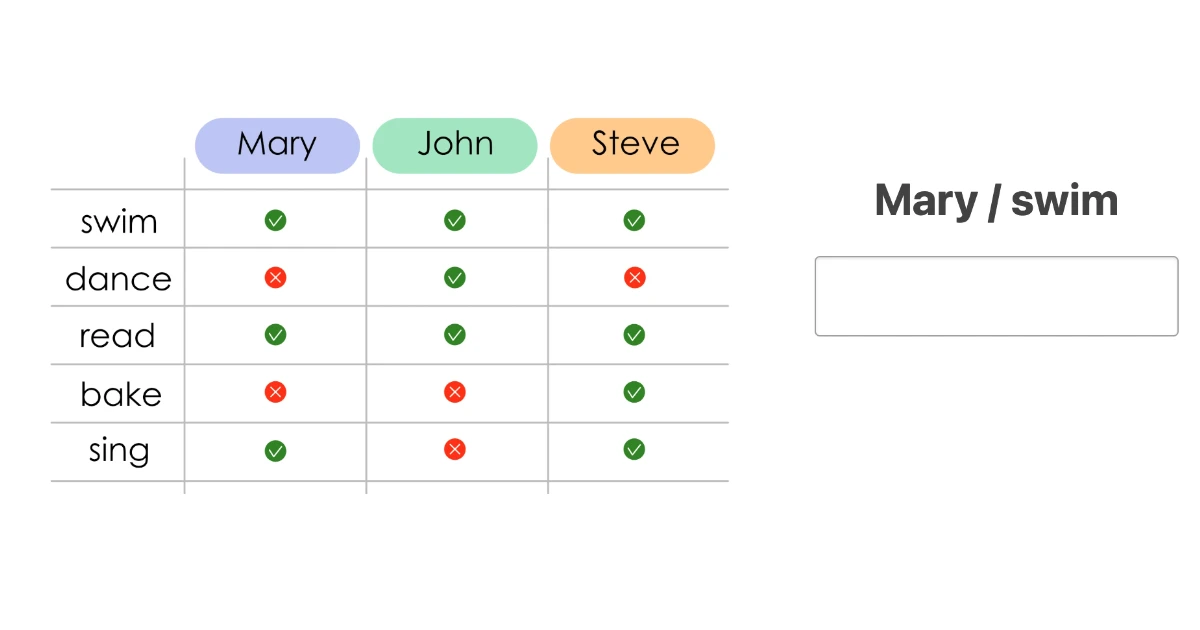
Task: Click Mary's green check for swim
Action: 275,220
